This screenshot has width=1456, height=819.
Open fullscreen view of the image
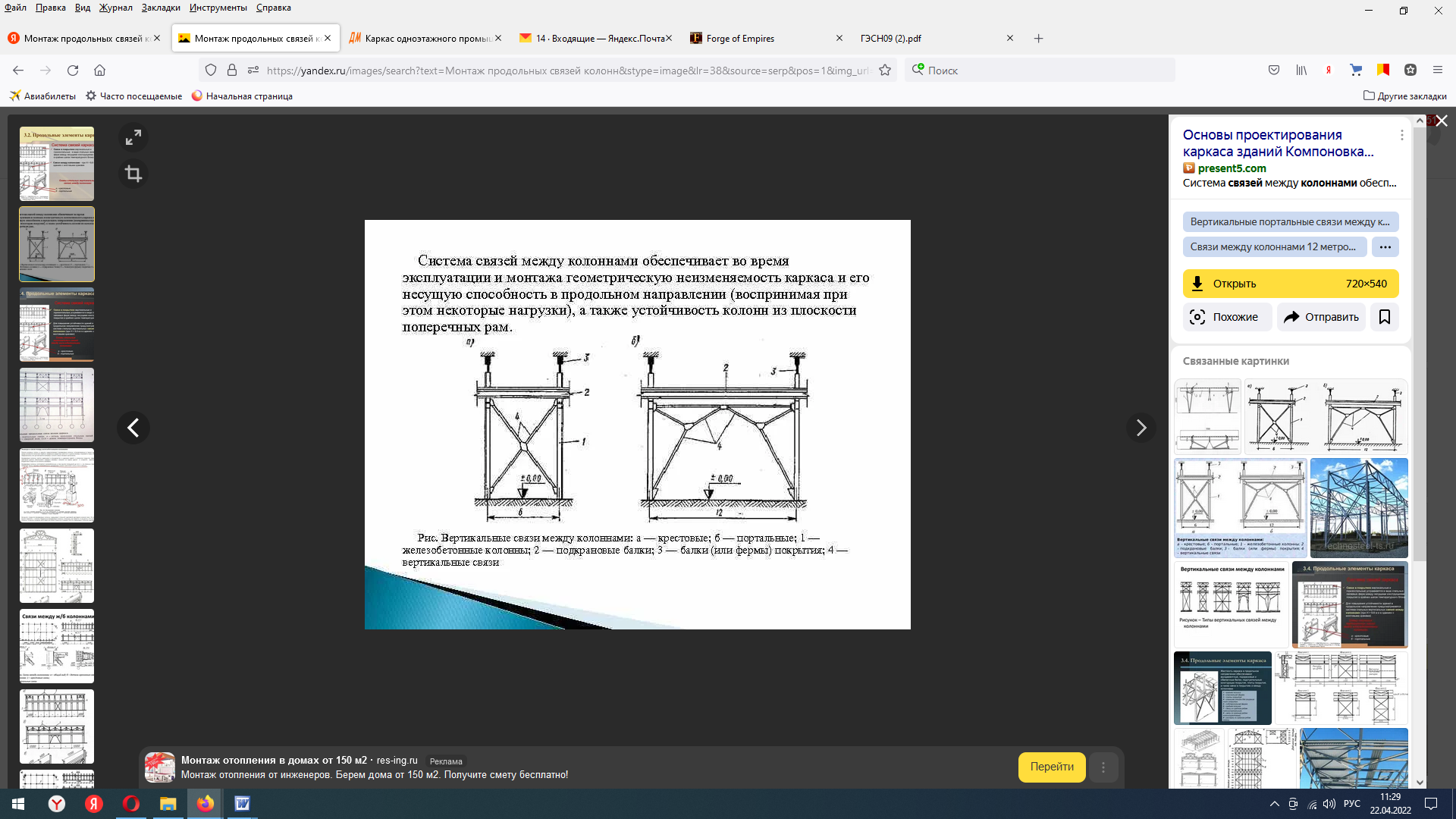[x=133, y=137]
